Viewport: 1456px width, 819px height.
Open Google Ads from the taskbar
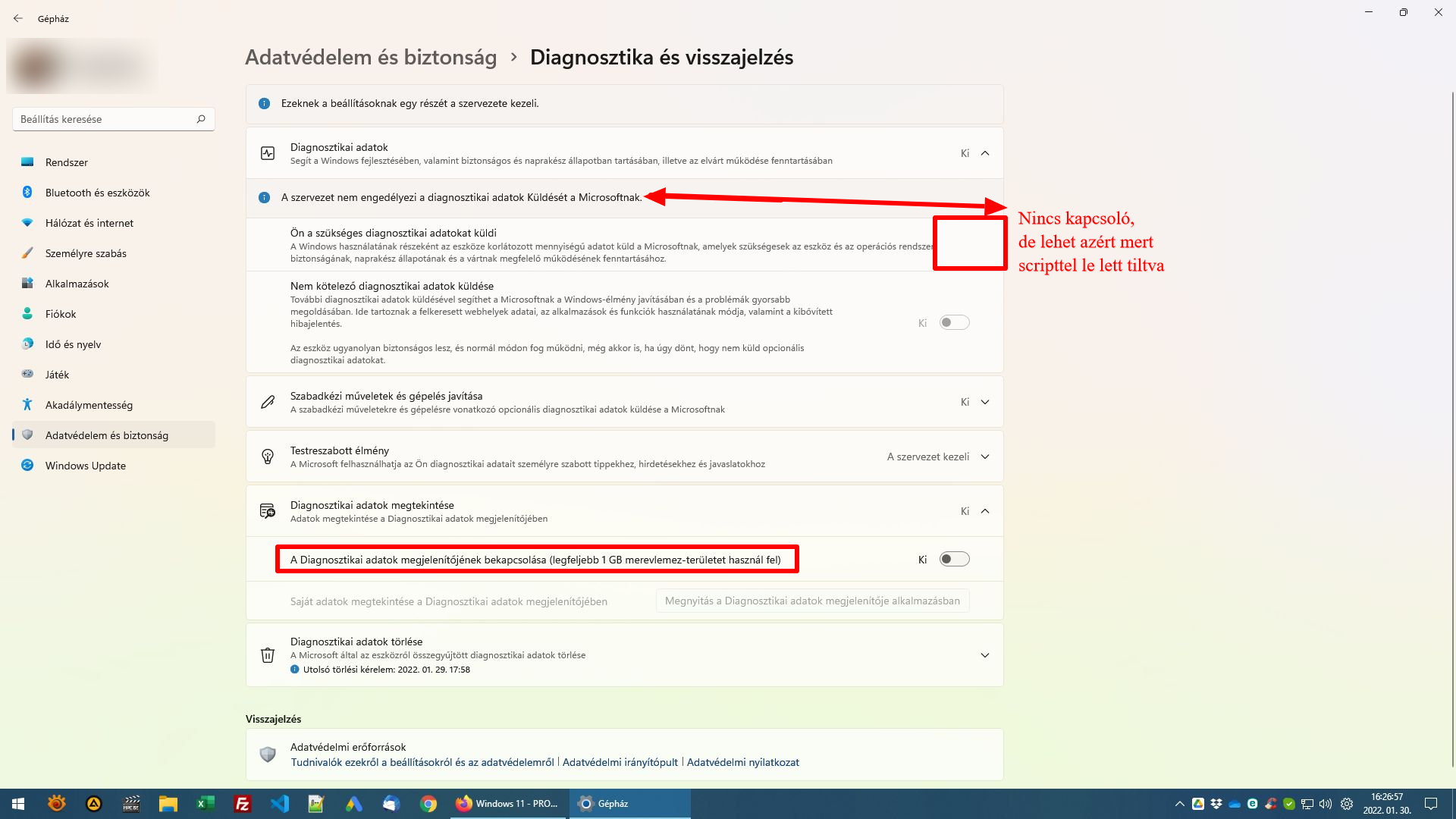354,804
